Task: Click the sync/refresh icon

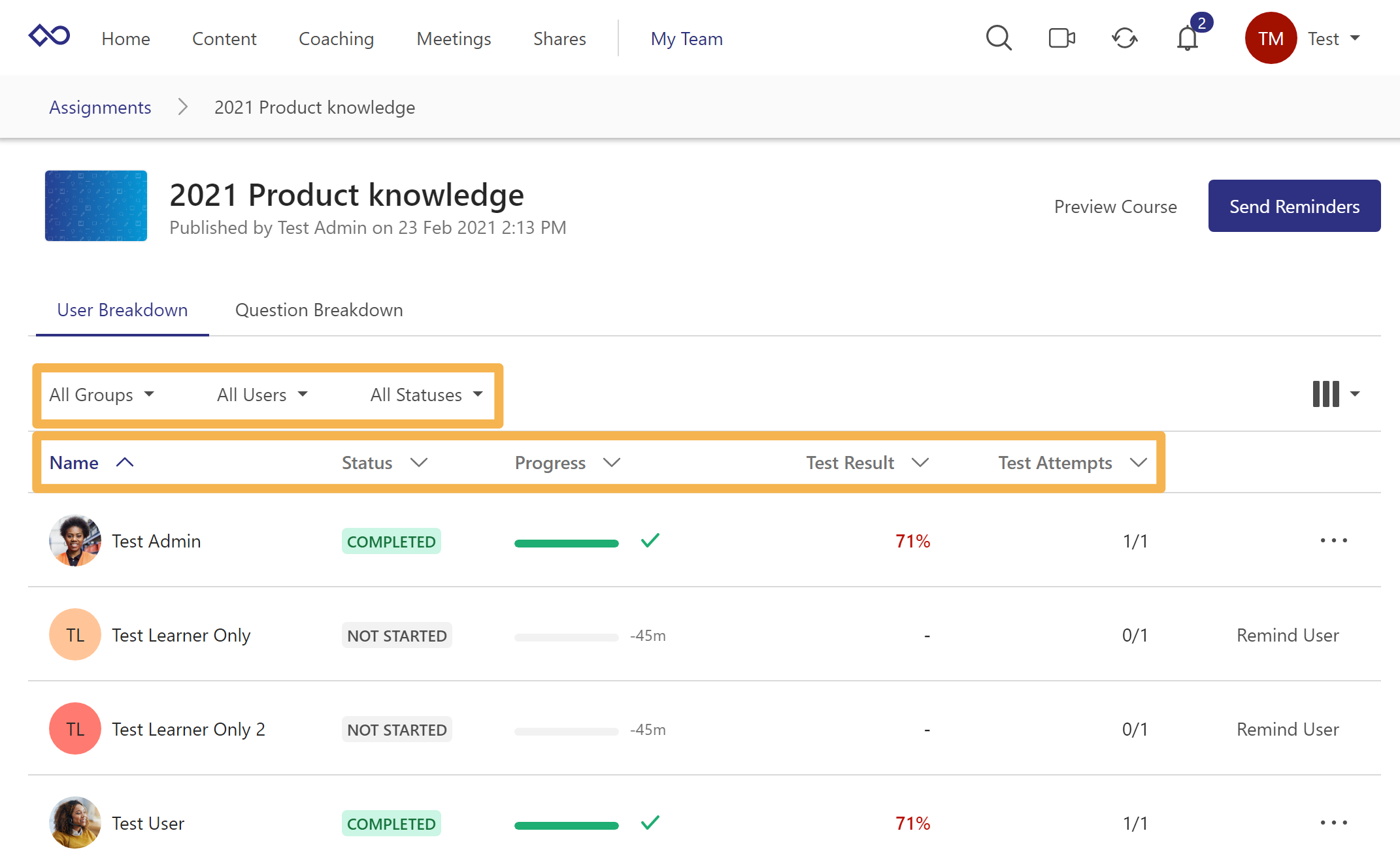Action: point(1125,39)
